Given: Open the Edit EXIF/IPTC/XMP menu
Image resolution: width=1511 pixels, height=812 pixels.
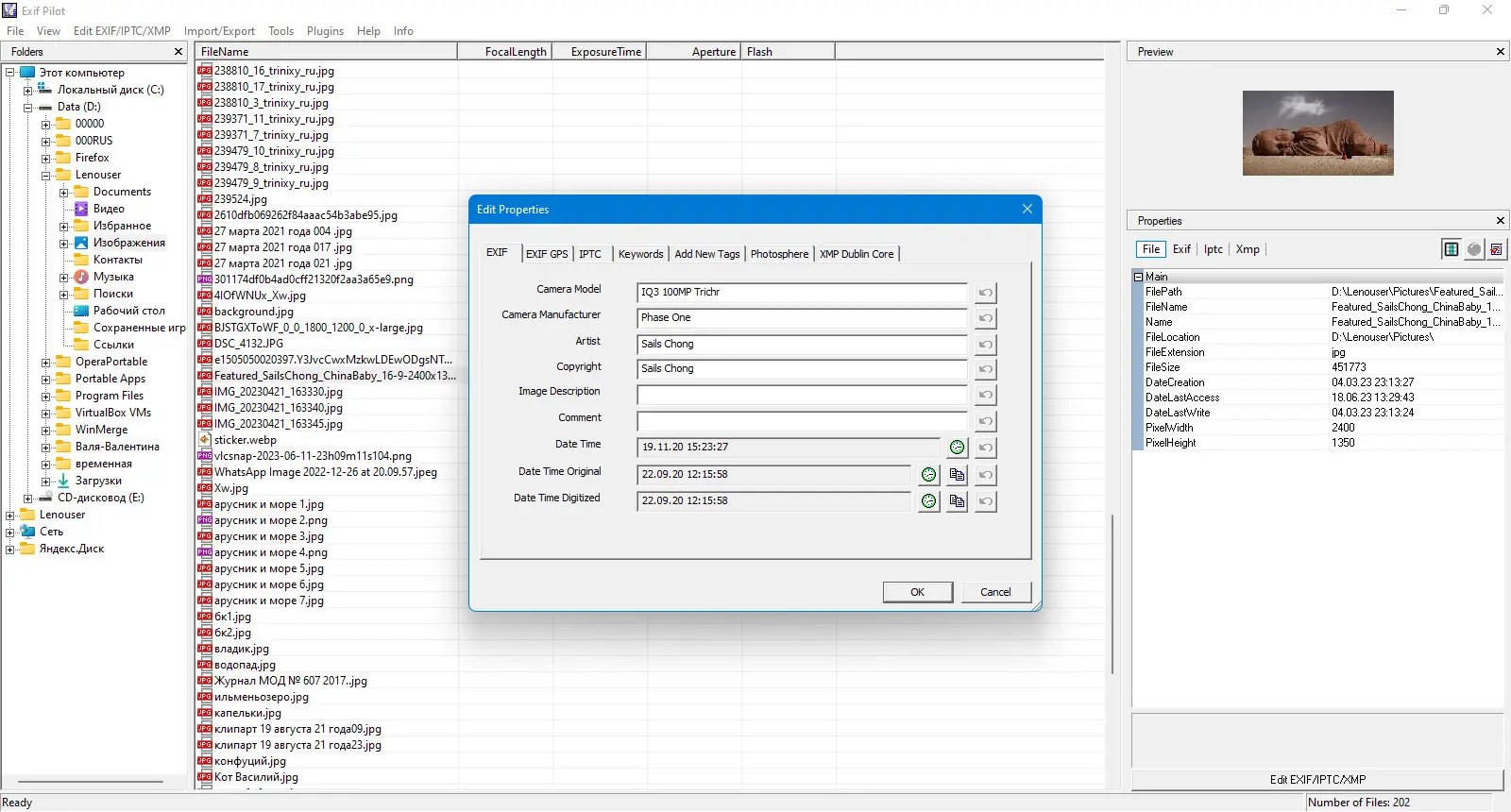Looking at the screenshot, I should click(x=123, y=31).
